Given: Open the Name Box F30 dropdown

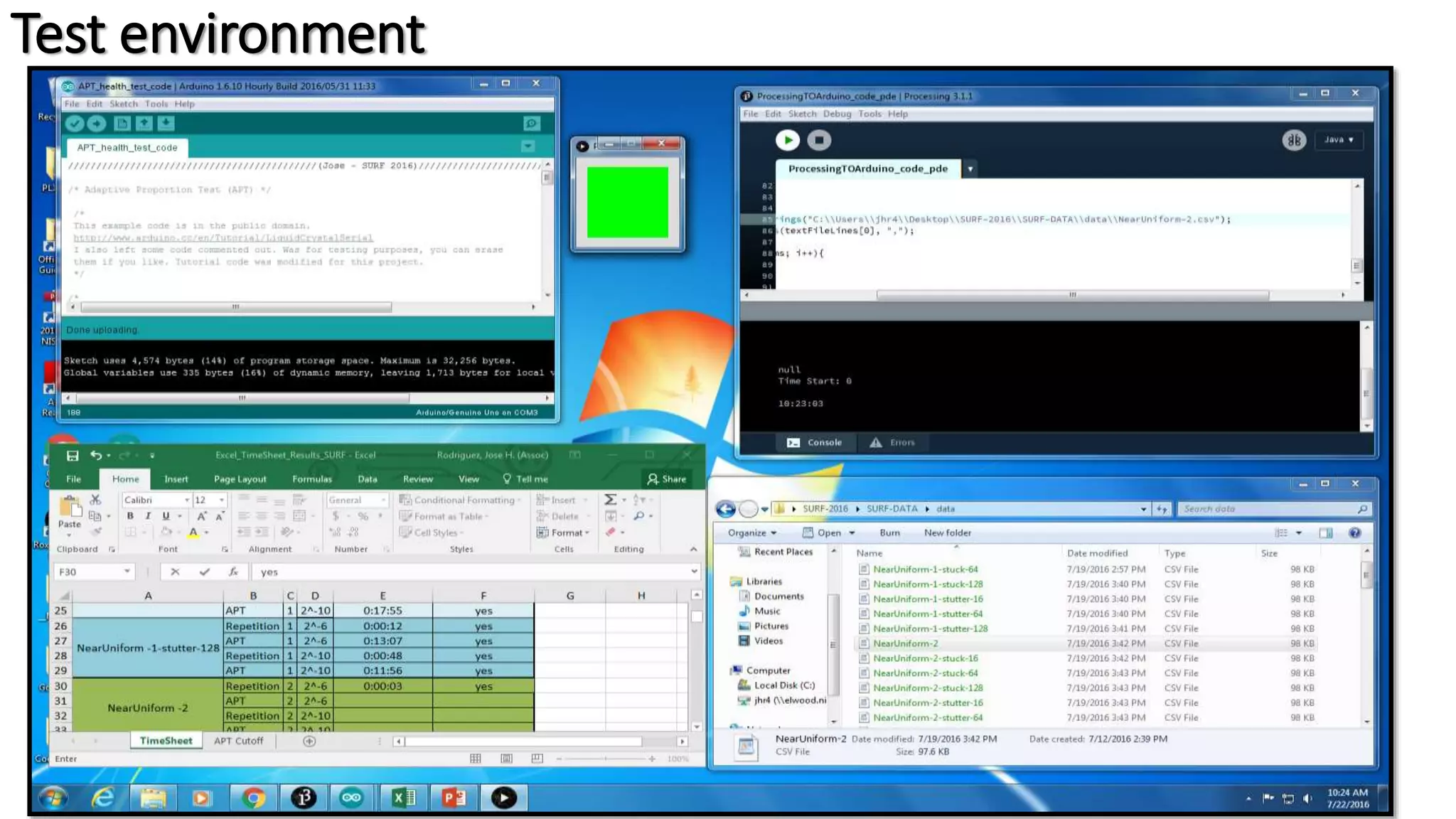Looking at the screenshot, I should click(x=127, y=571).
